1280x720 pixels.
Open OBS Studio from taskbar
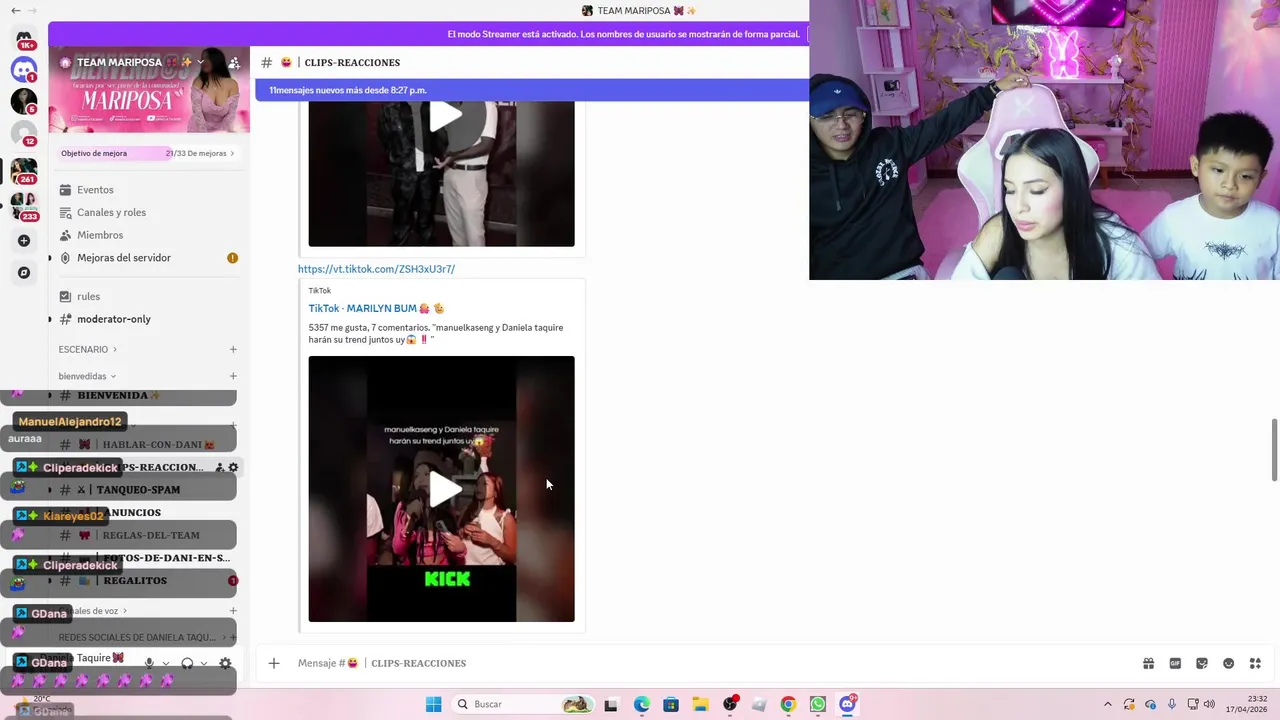pyautogui.click(x=729, y=704)
